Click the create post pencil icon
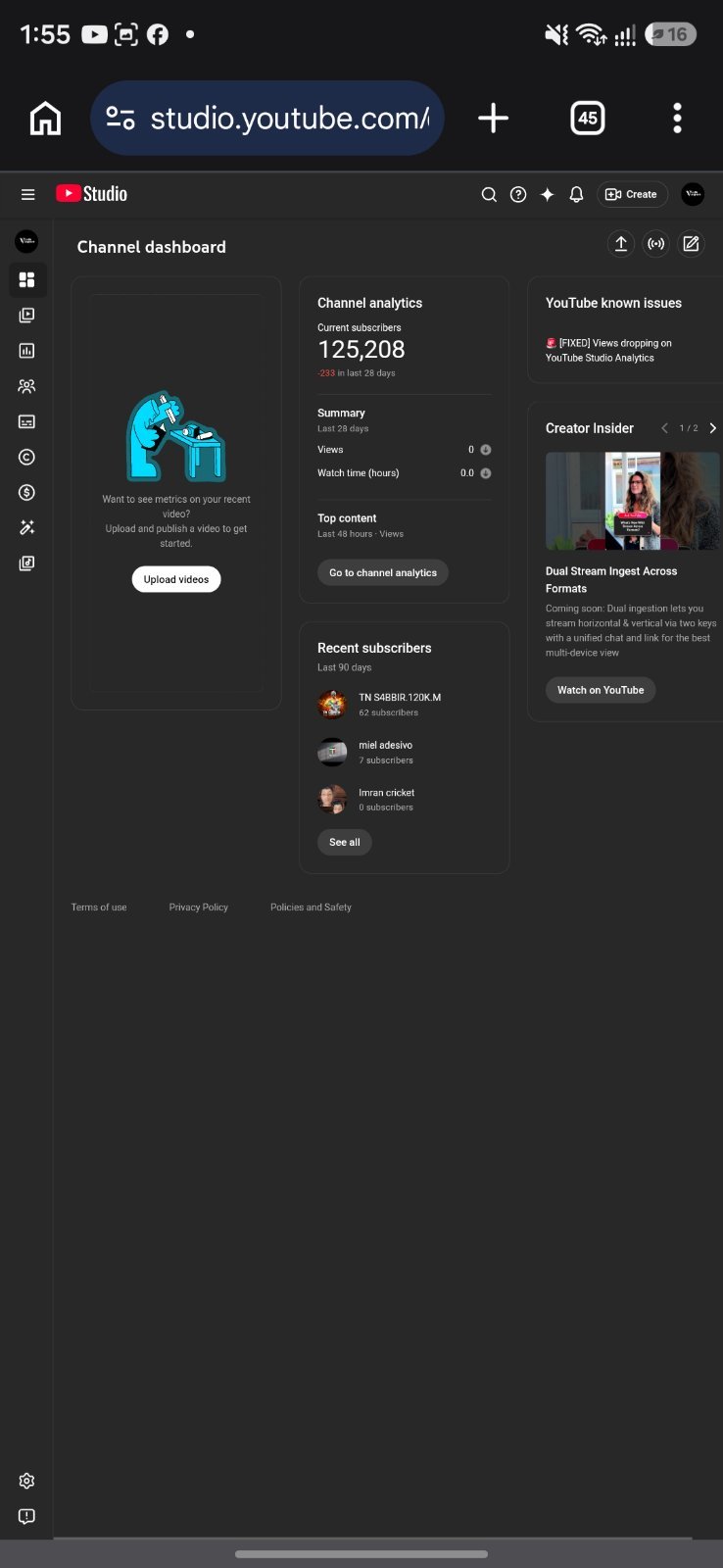 click(x=691, y=244)
